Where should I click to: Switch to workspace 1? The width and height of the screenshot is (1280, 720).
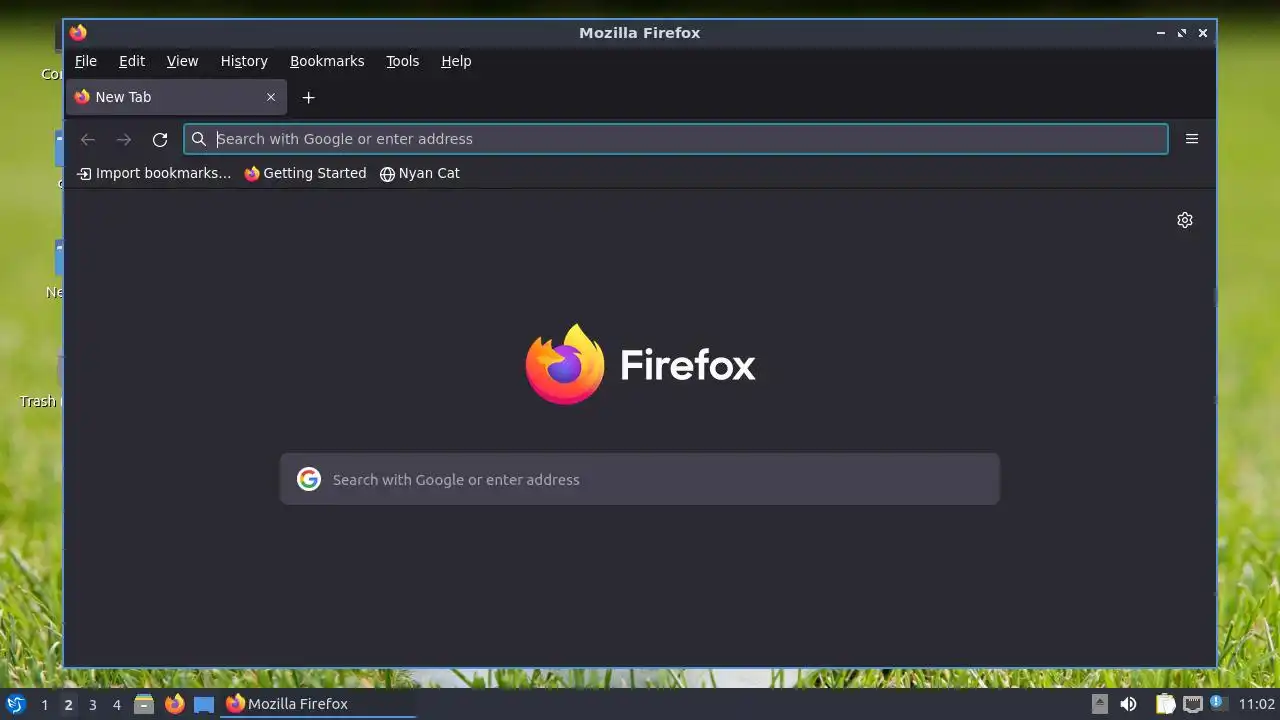pos(44,704)
